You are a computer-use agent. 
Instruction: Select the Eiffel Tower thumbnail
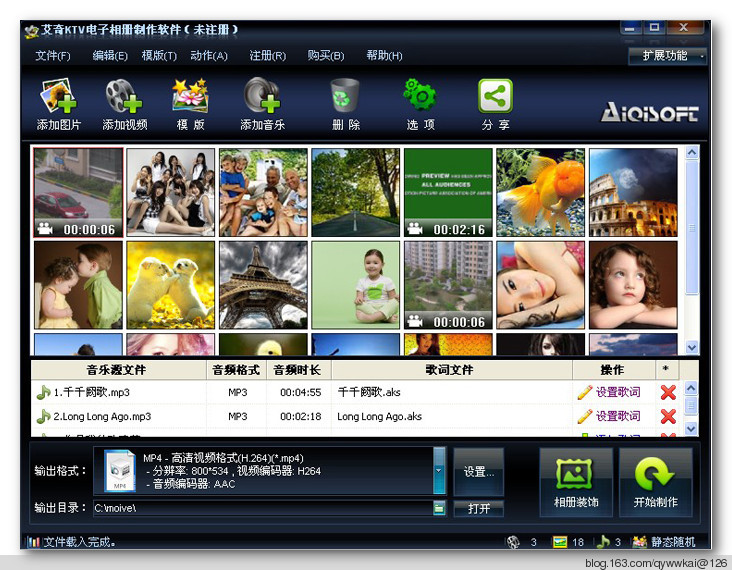click(263, 285)
